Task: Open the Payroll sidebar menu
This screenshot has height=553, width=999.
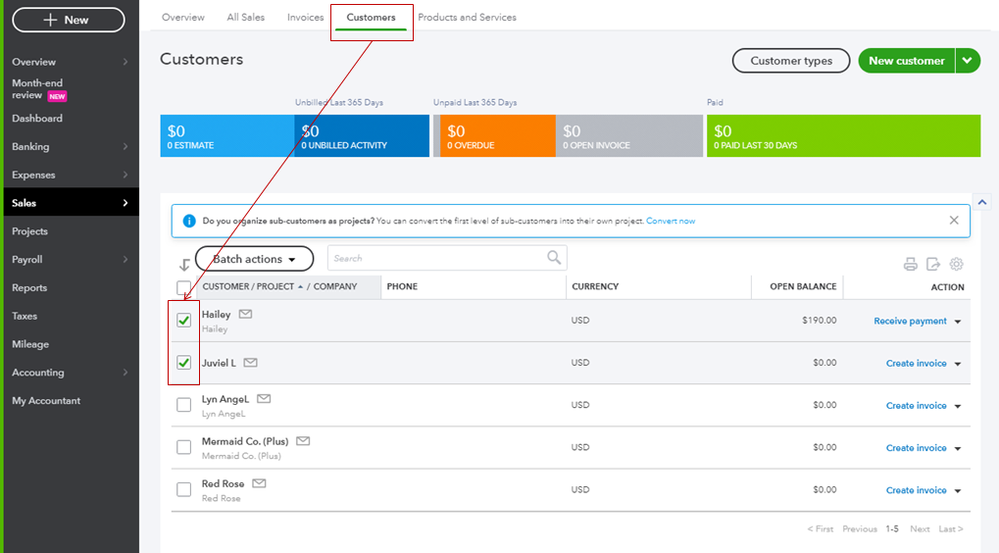Action: pyautogui.click(x=70, y=259)
